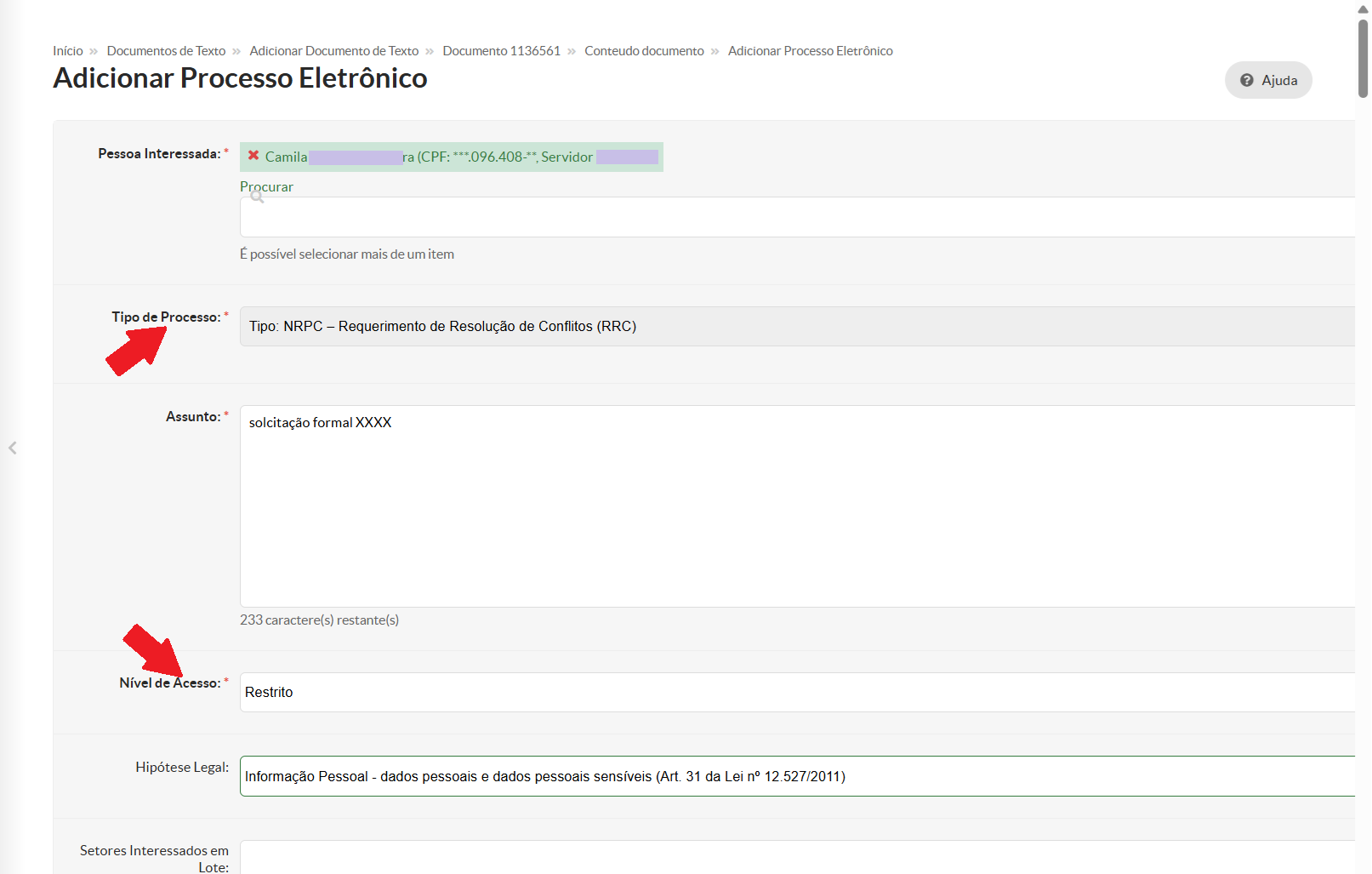Navigate to Adicionar Documento de Texto breadcrumb
The image size is (1372, 874).
[333, 51]
